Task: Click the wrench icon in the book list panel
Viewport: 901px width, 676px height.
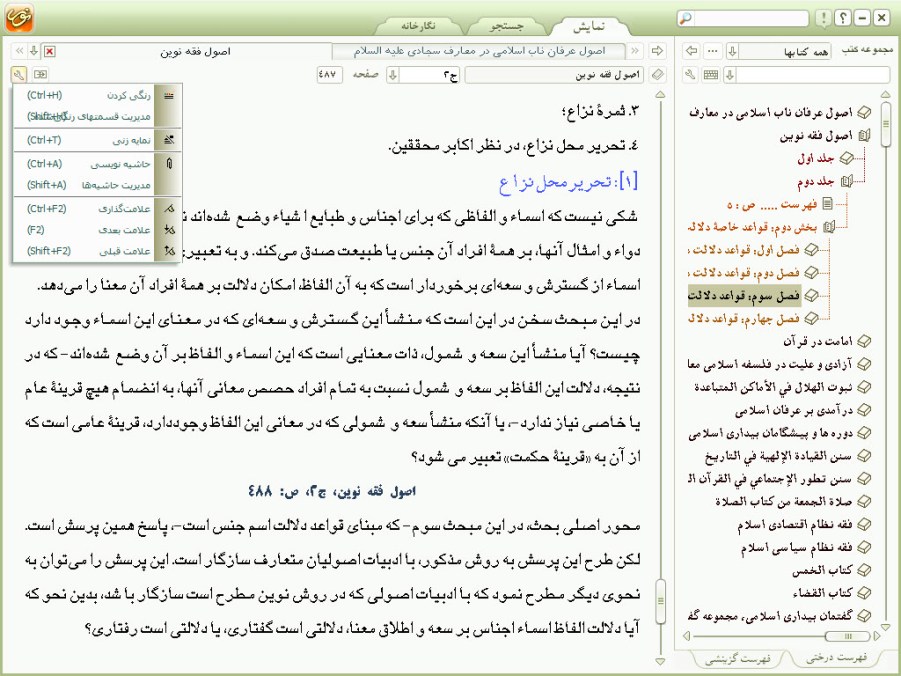Action: pos(690,75)
